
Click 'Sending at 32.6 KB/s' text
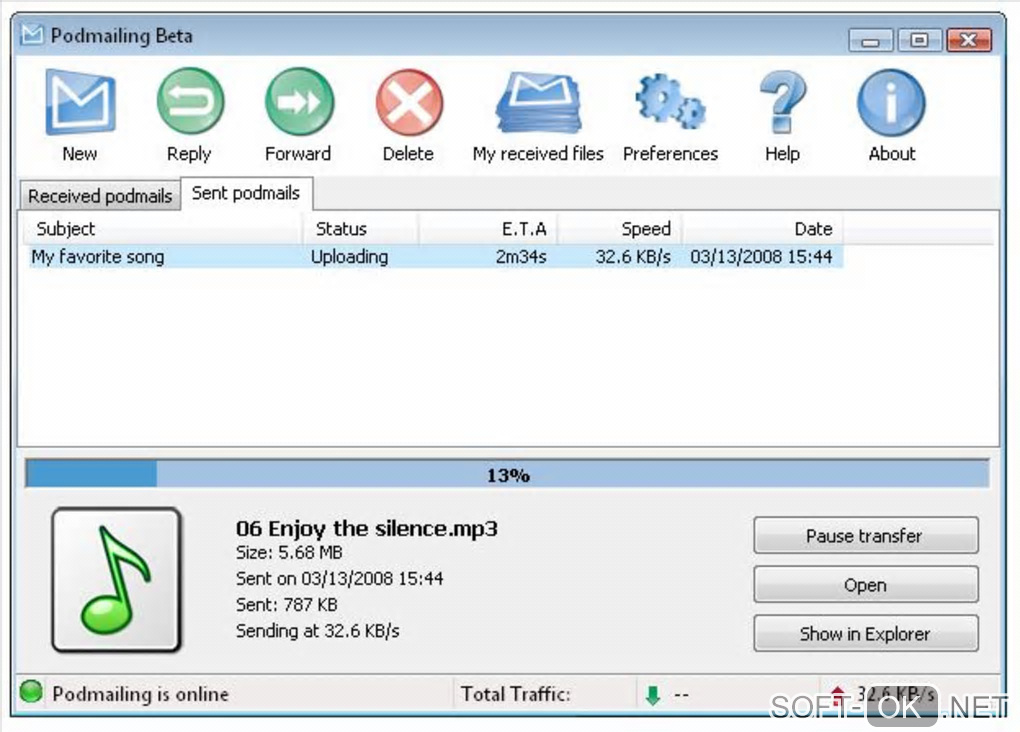click(317, 631)
